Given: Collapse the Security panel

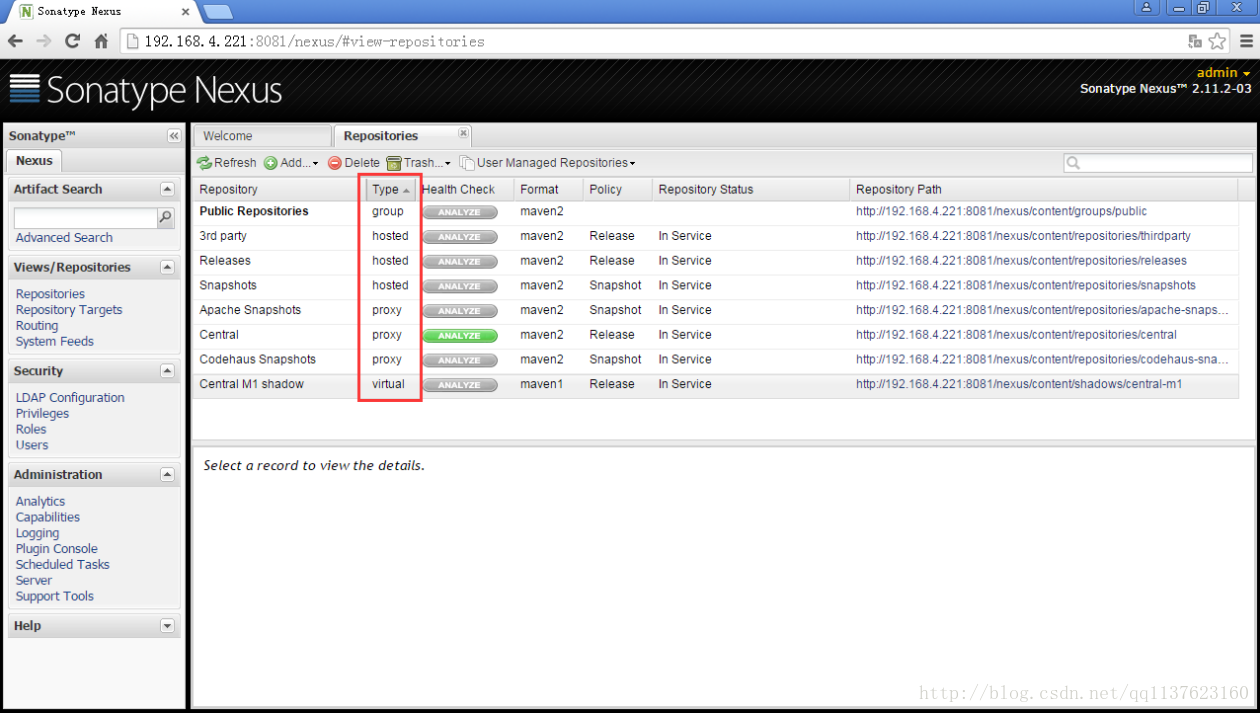Looking at the screenshot, I should pos(167,371).
